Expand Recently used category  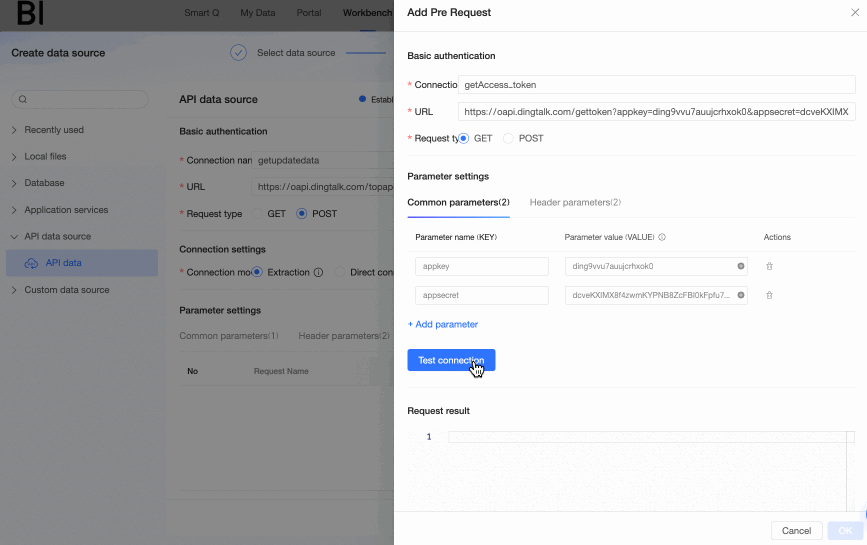(x=14, y=130)
